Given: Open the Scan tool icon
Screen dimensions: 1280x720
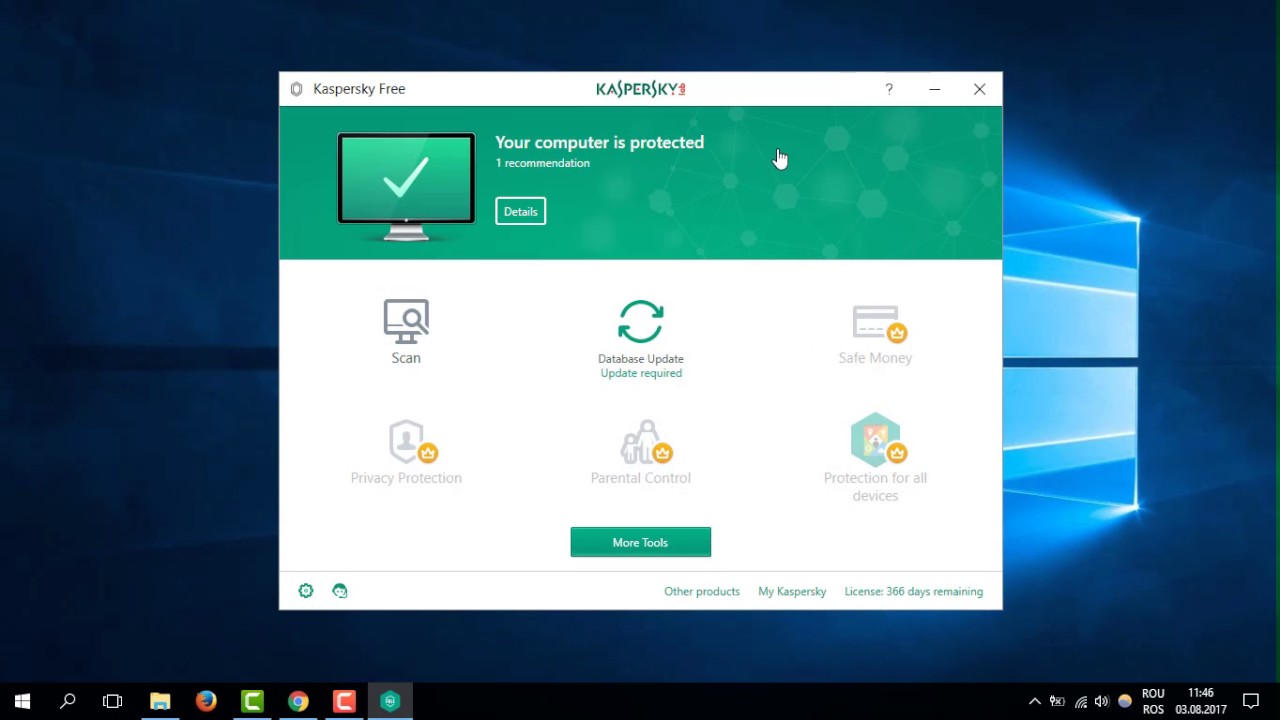Looking at the screenshot, I should click(406, 320).
